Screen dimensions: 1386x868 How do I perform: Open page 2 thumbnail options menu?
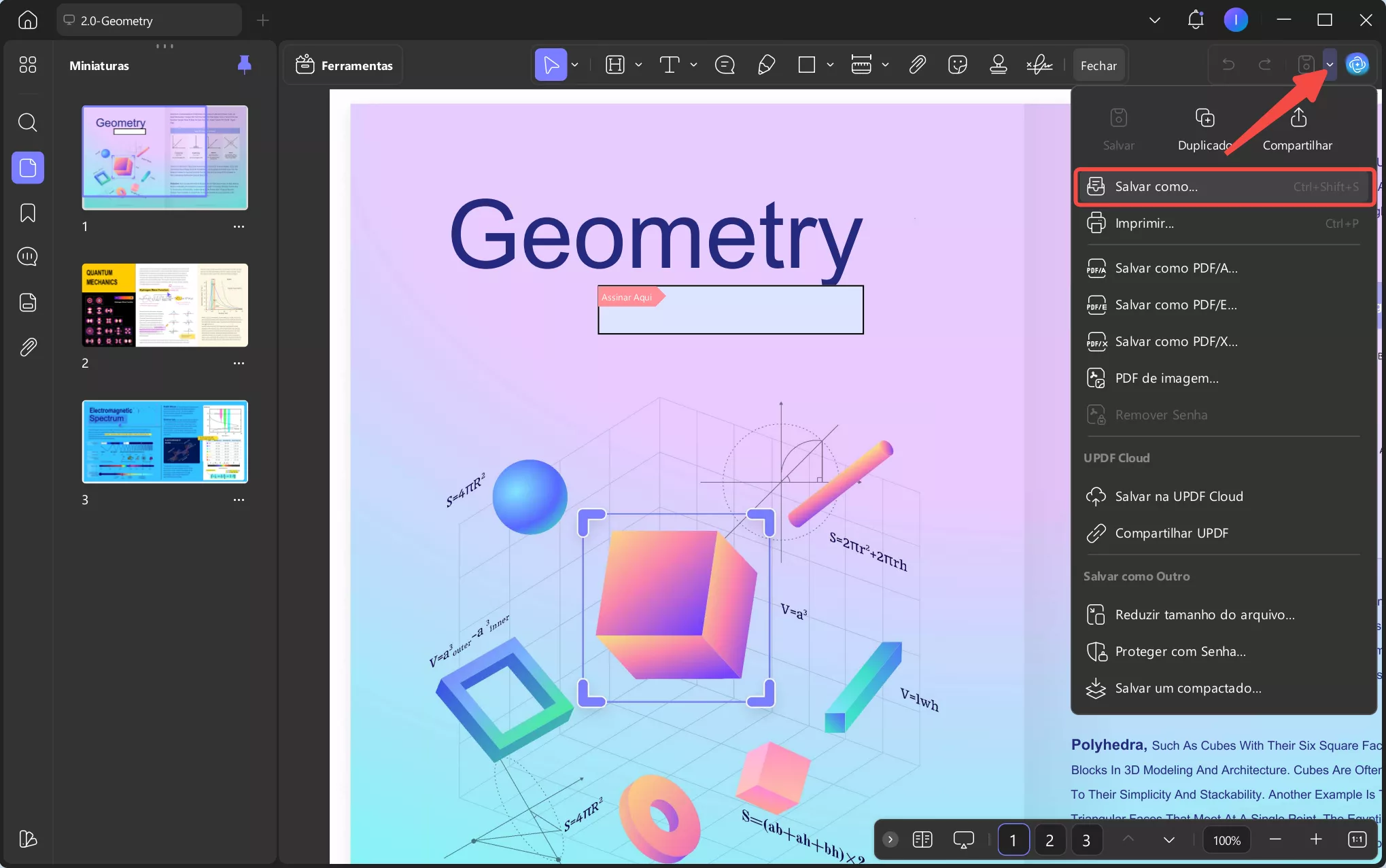[x=239, y=363]
